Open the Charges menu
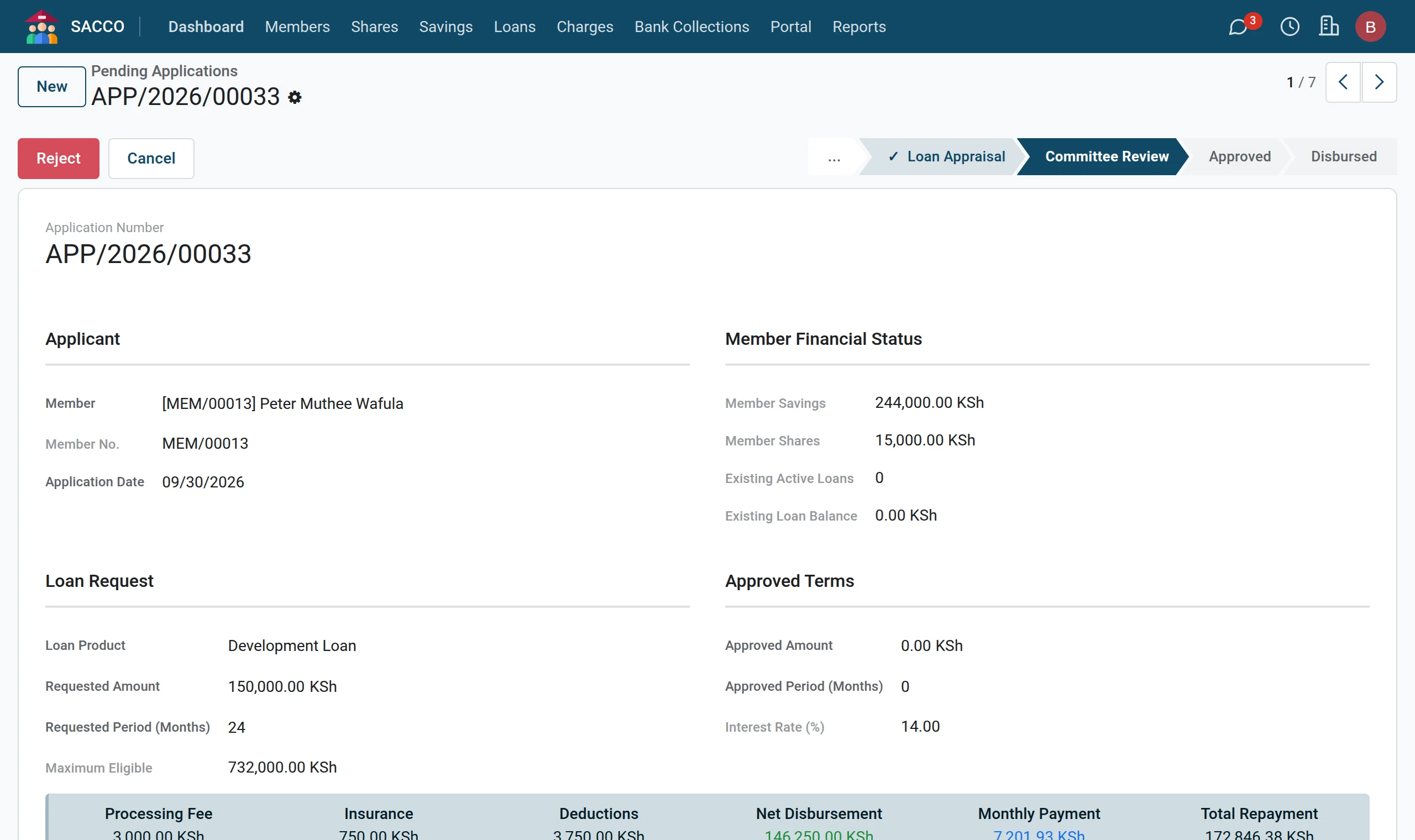The width and height of the screenshot is (1415, 840). click(x=585, y=27)
